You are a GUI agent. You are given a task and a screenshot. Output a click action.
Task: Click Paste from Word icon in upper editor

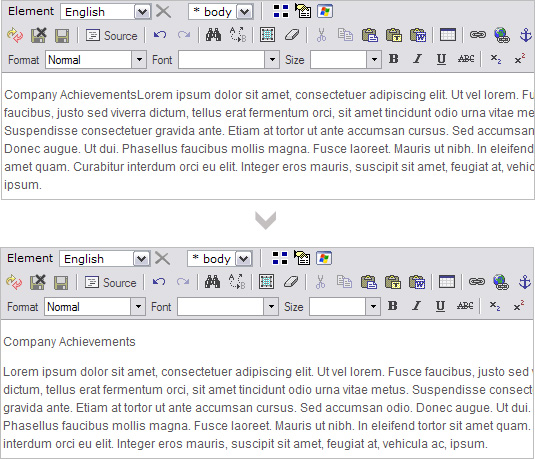[418, 35]
